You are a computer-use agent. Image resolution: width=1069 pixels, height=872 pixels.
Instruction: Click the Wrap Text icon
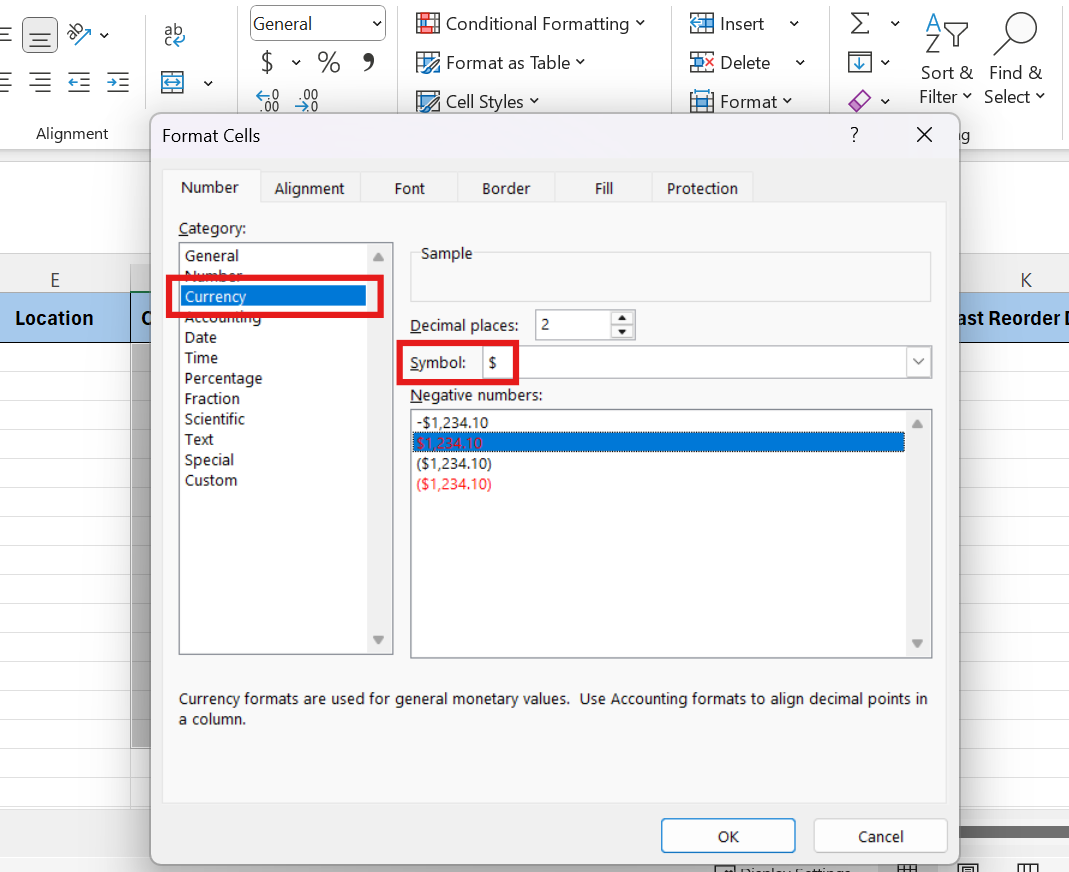[x=174, y=36]
